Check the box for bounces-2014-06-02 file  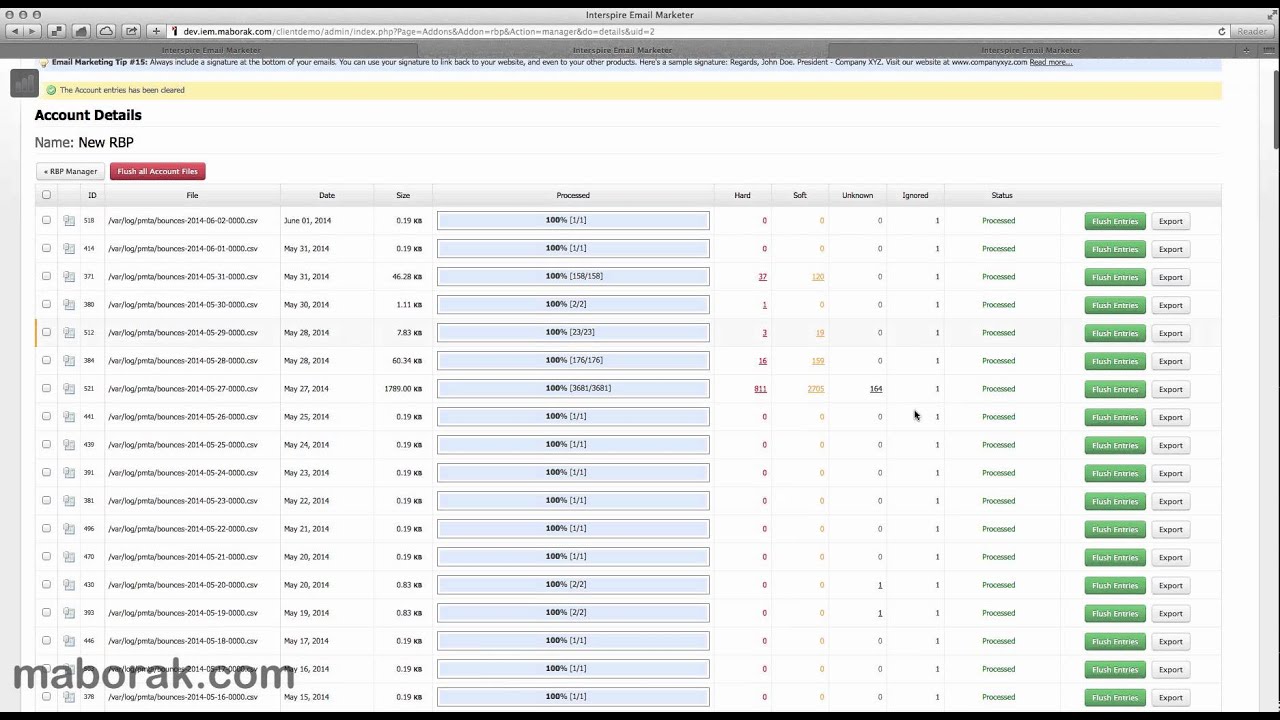[46, 220]
